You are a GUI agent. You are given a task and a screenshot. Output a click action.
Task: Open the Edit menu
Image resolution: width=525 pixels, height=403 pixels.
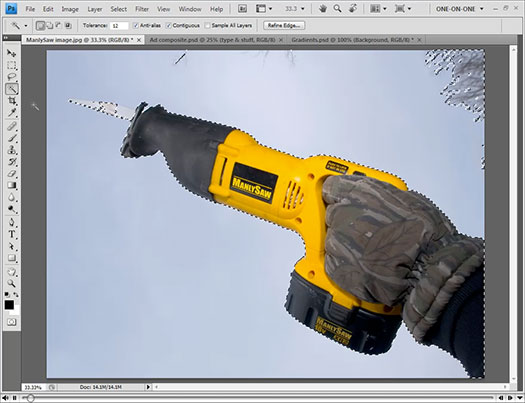[48, 9]
